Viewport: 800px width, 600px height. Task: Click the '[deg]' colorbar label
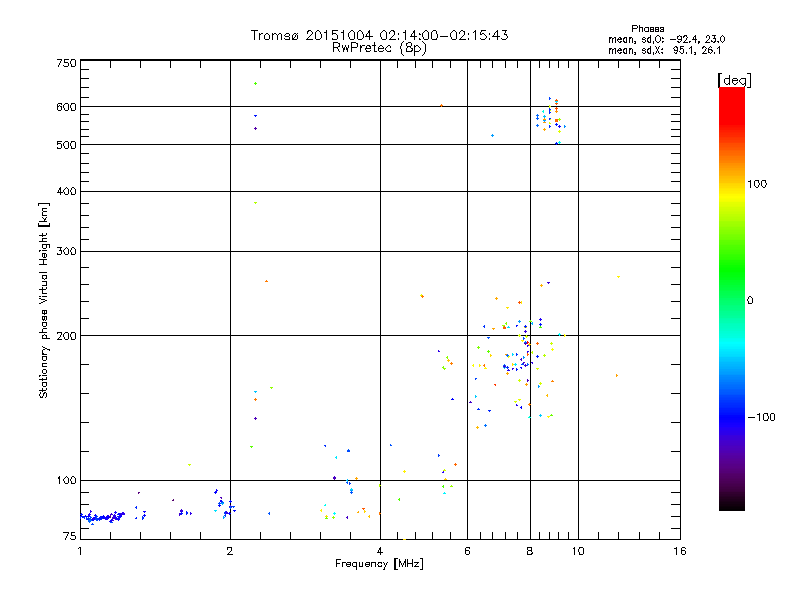(x=734, y=80)
